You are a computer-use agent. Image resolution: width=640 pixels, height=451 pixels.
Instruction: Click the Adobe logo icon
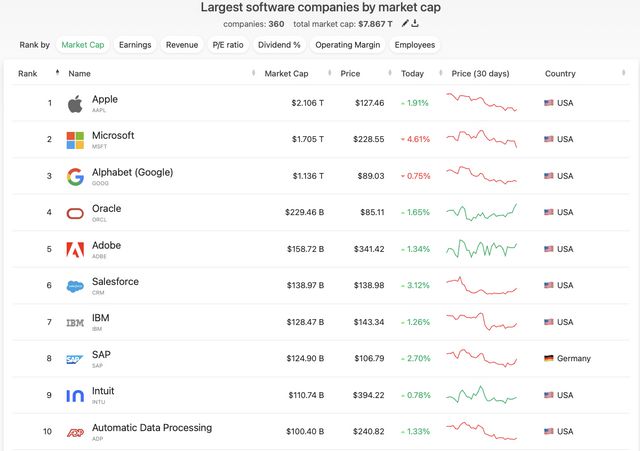click(x=75, y=250)
